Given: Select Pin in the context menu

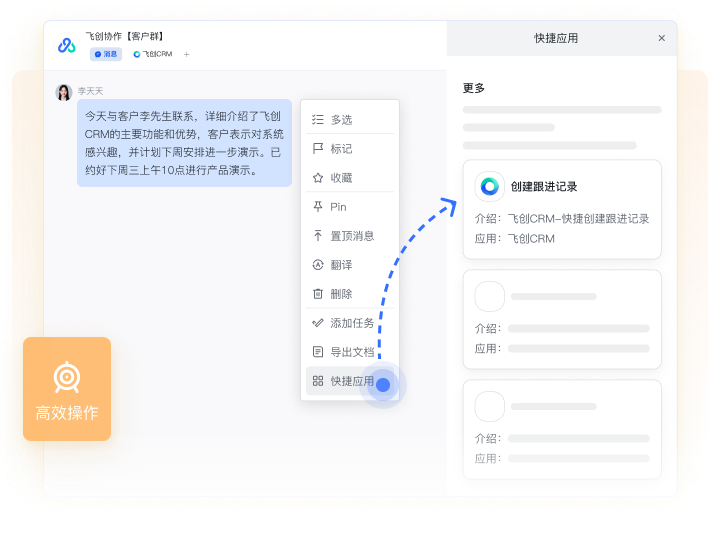Looking at the screenshot, I should 350,207.
